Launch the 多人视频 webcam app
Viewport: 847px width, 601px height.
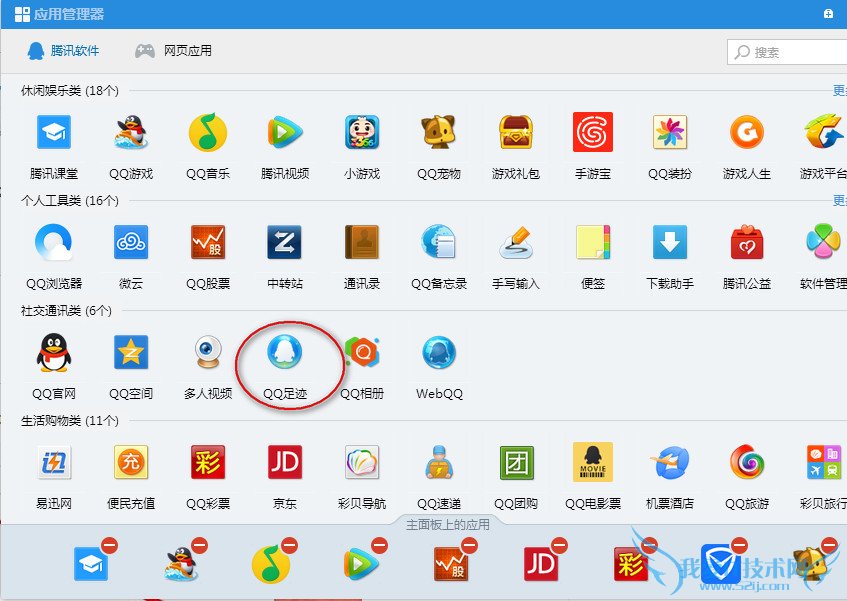coord(208,353)
